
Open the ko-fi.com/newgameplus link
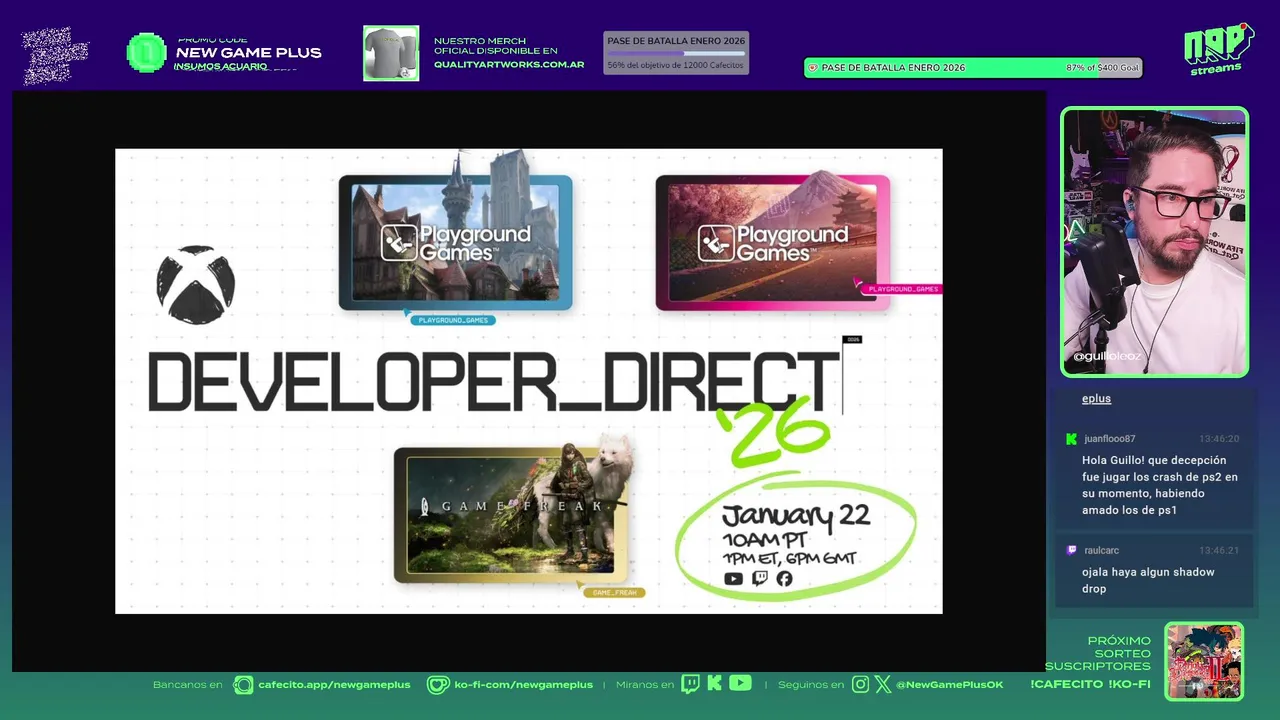pyautogui.click(x=523, y=685)
